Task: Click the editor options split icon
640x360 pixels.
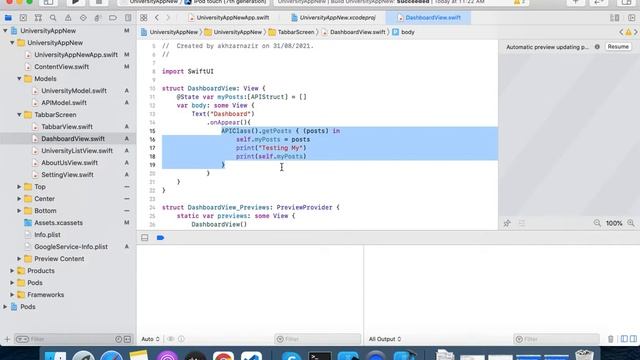Action: point(614,18)
